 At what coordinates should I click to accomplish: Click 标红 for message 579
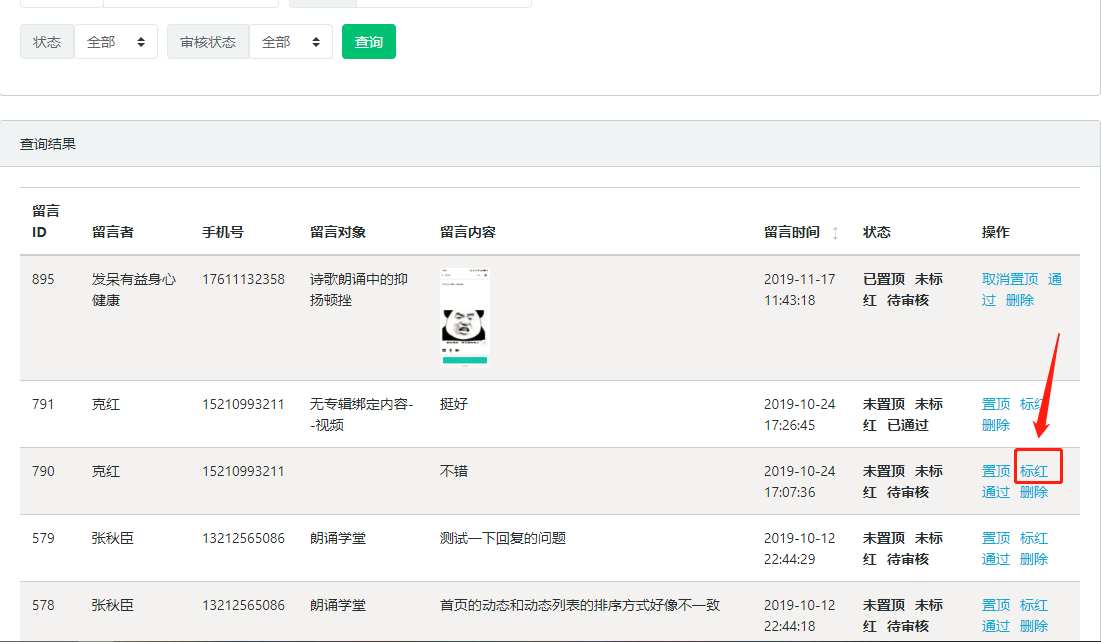[1034, 538]
